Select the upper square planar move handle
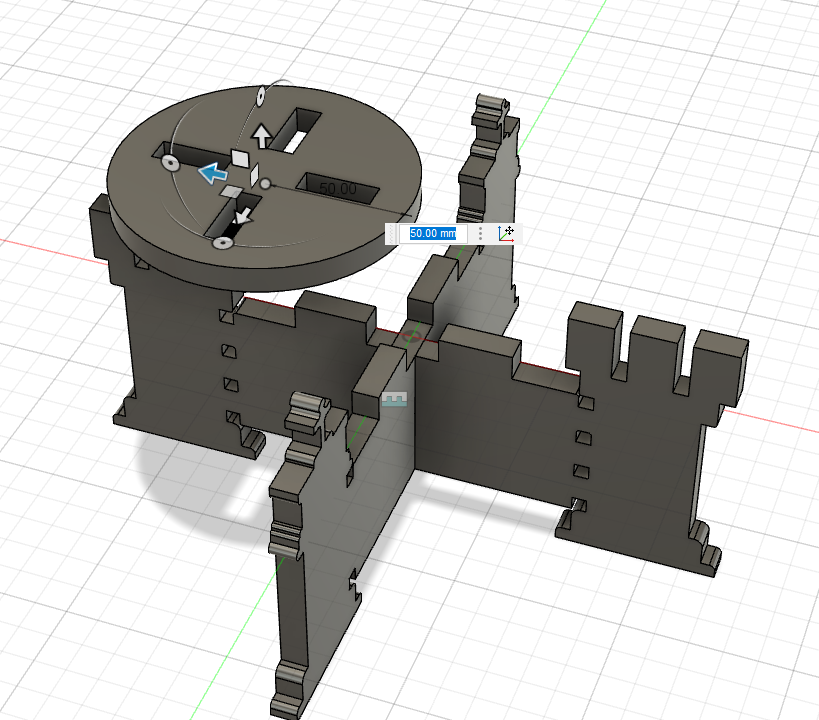This screenshot has width=819, height=720. tap(240, 158)
